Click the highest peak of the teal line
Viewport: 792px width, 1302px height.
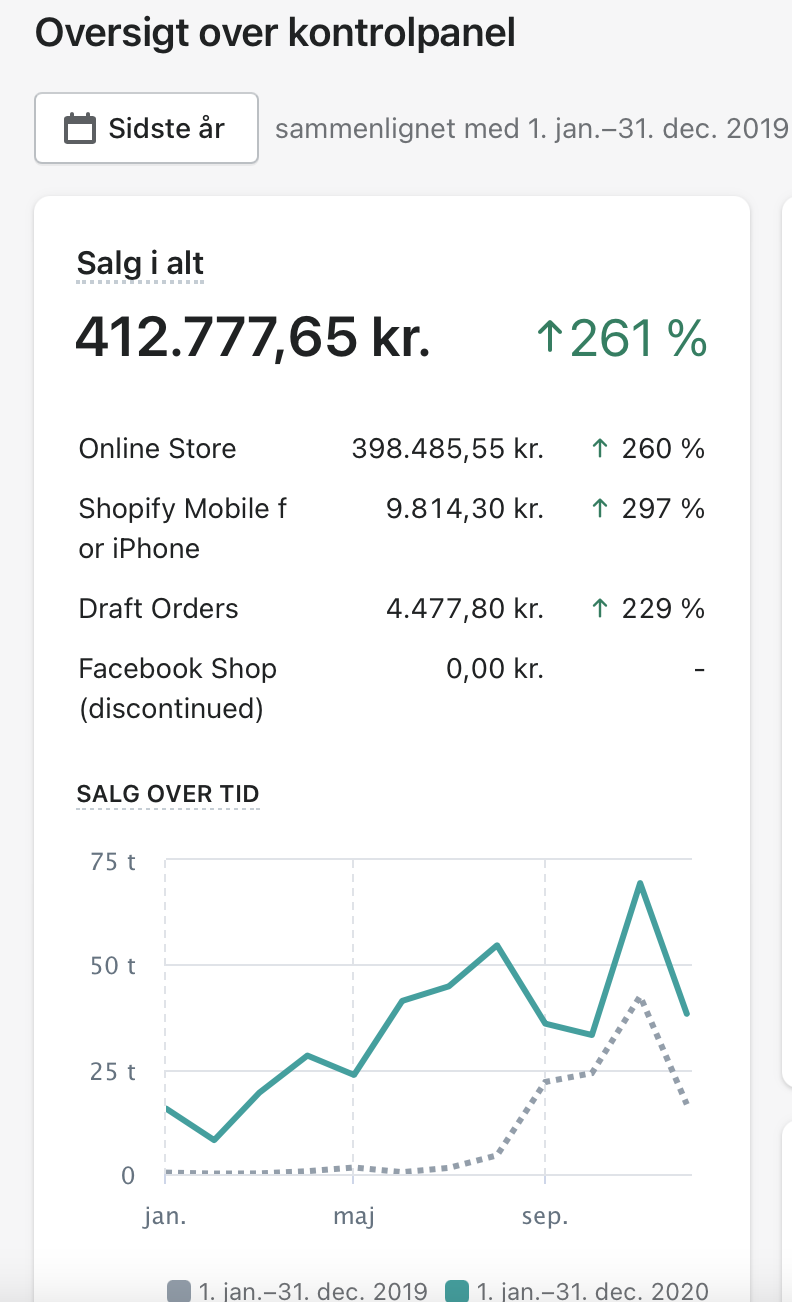coord(639,883)
